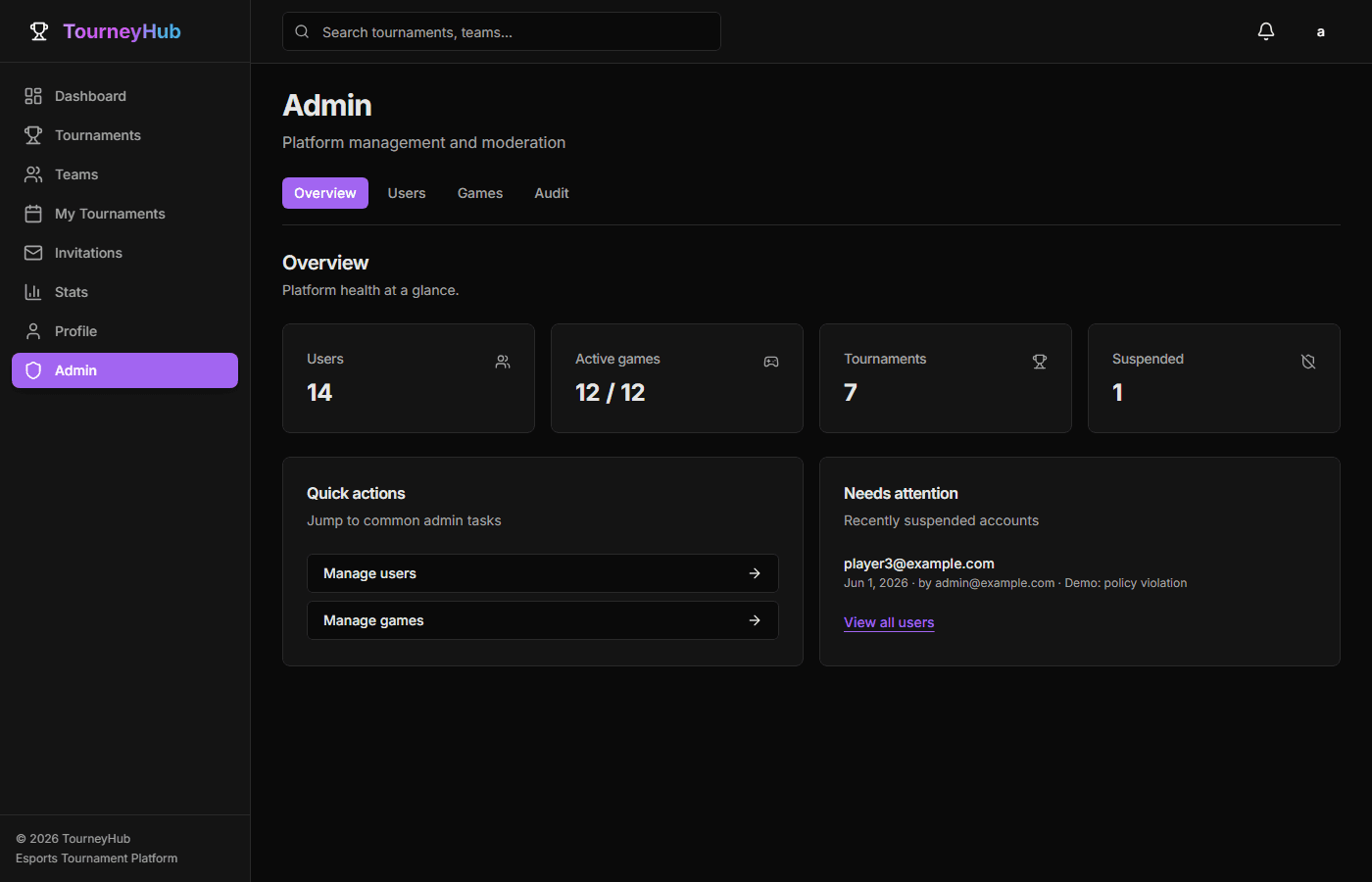The image size is (1372, 882).
Task: Open Teams from the sidebar
Action: tap(124, 174)
